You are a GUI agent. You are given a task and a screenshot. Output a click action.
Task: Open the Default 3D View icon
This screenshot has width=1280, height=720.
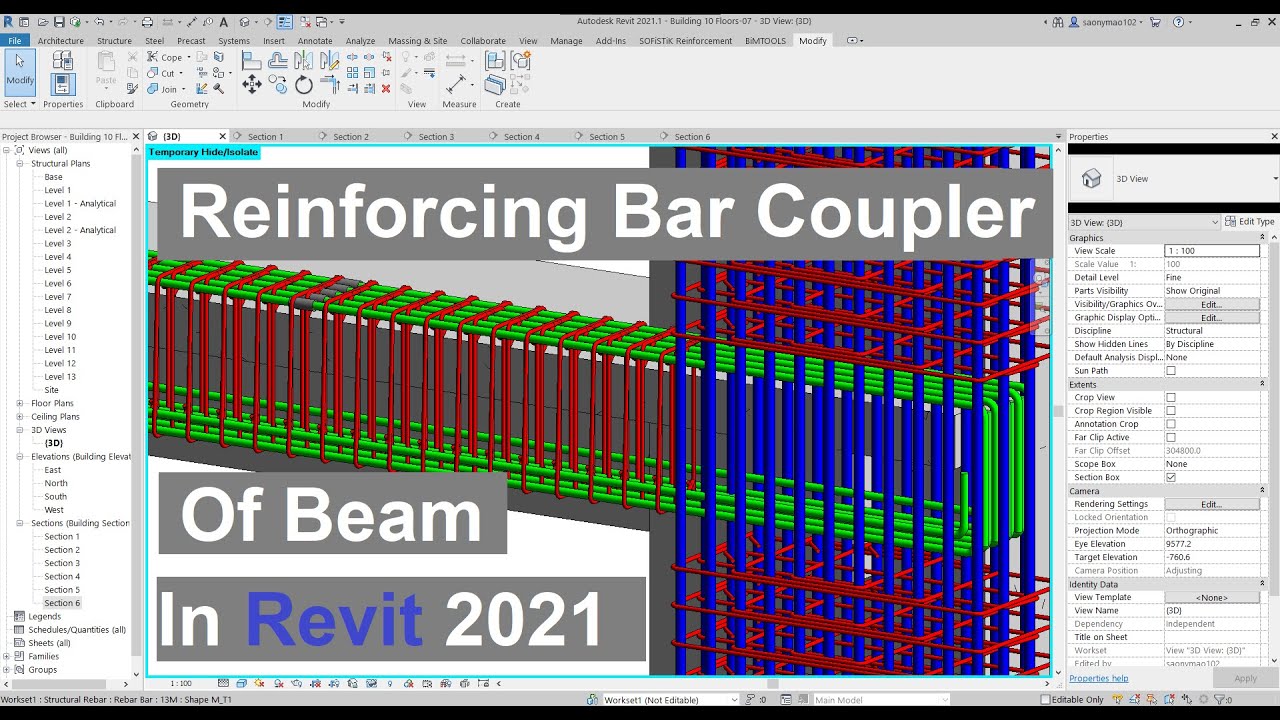click(x=245, y=21)
